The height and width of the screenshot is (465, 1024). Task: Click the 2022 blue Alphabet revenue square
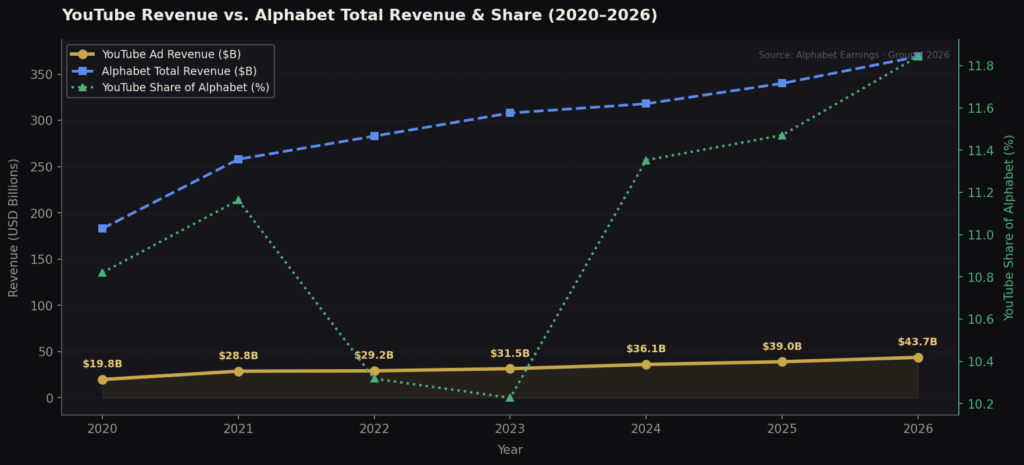374,136
